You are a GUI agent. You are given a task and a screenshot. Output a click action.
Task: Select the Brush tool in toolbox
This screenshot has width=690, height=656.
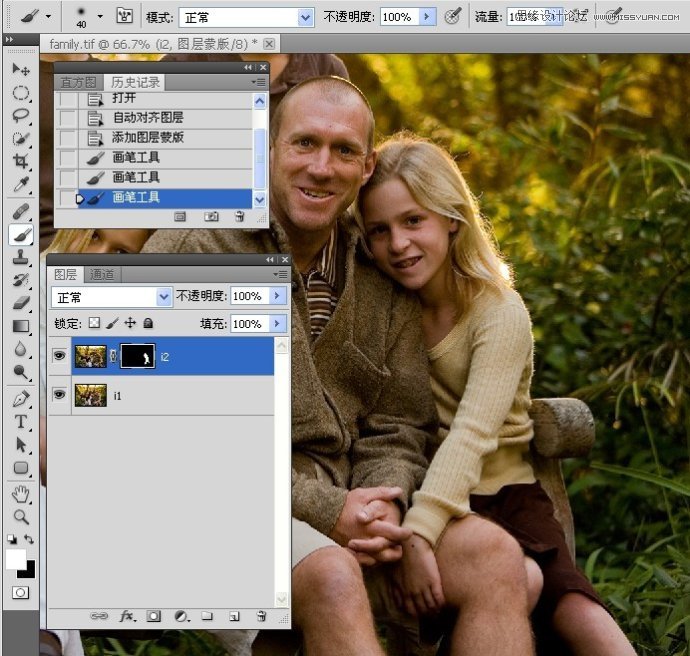pyautogui.click(x=21, y=235)
